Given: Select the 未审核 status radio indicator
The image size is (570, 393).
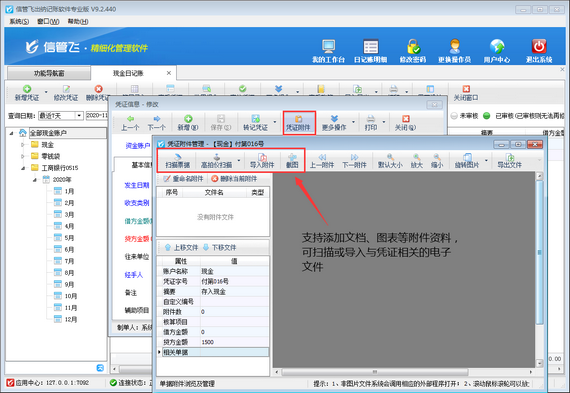Looking at the screenshot, I should point(454,116).
